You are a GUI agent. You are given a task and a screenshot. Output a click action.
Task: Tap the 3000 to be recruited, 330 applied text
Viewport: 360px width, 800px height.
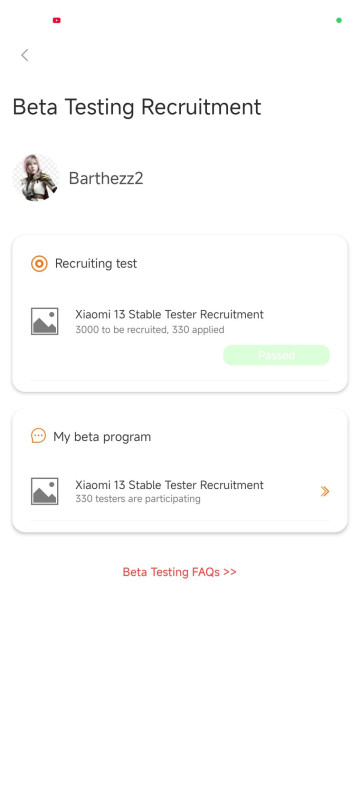coord(150,330)
